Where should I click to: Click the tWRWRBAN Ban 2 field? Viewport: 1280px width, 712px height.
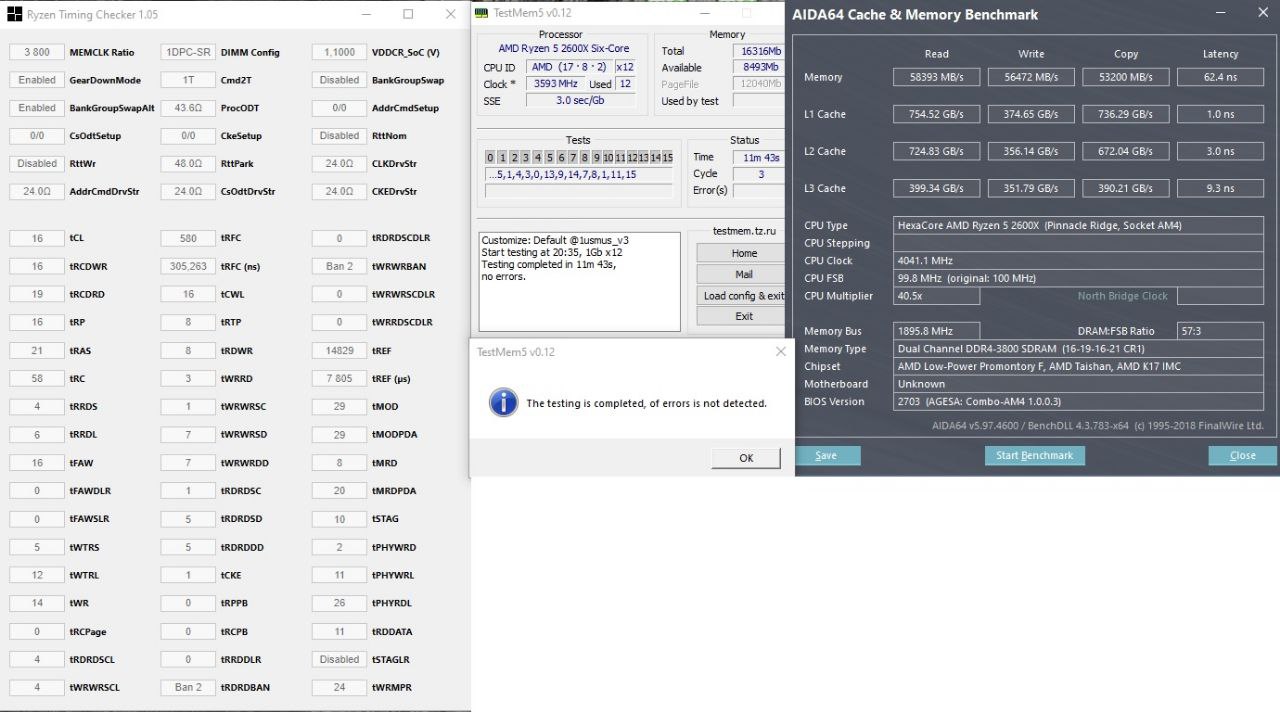tap(339, 266)
